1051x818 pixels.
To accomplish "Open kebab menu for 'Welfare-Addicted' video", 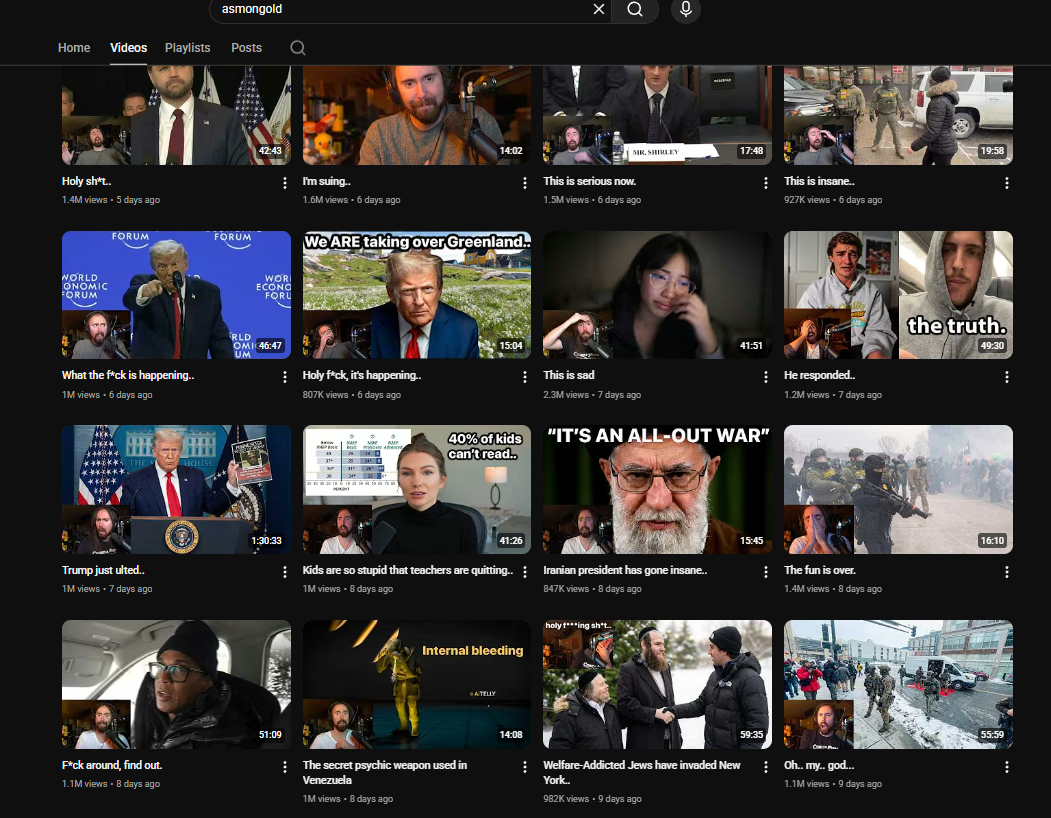I will [766, 767].
